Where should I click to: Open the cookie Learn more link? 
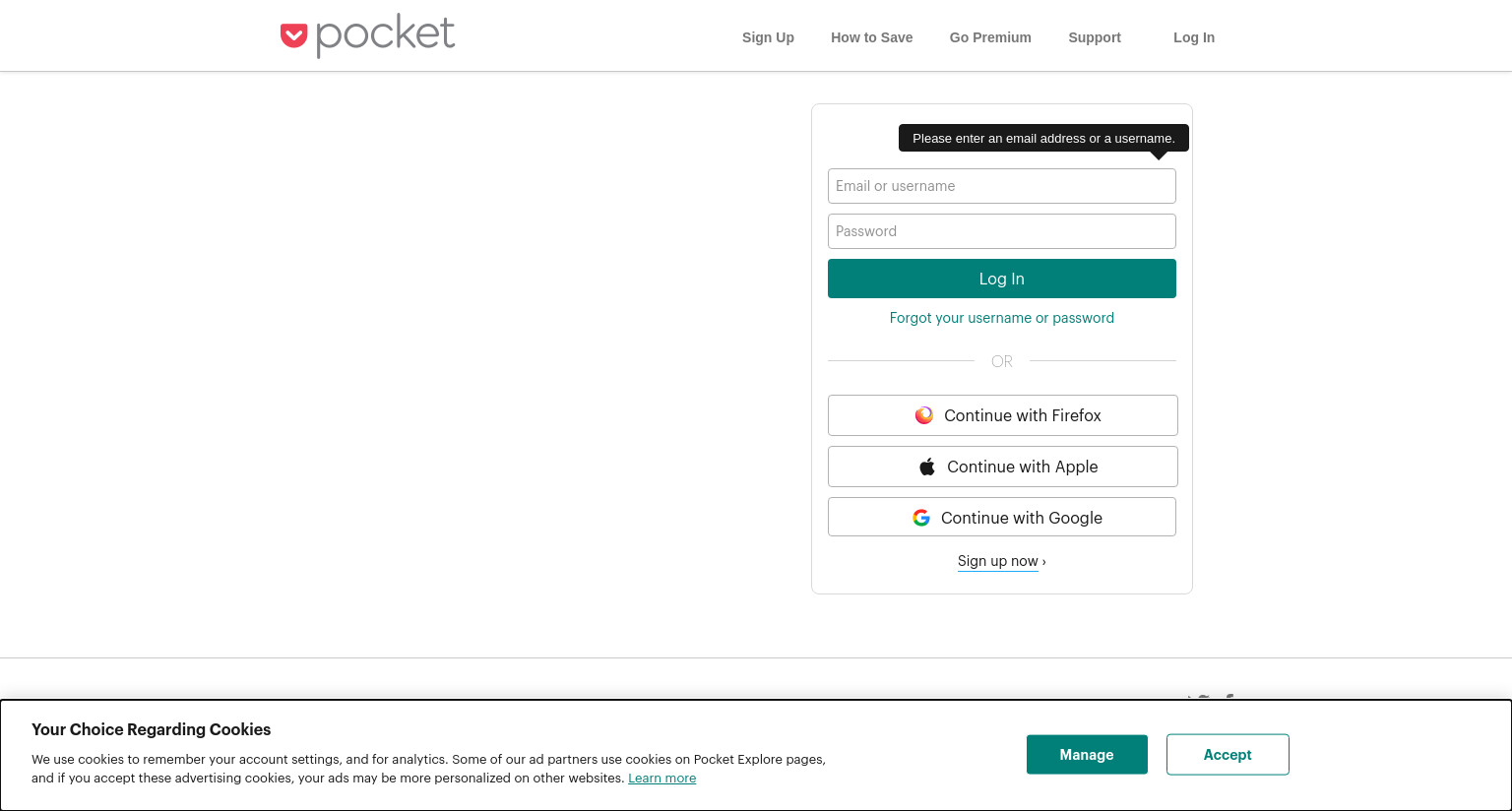[662, 778]
